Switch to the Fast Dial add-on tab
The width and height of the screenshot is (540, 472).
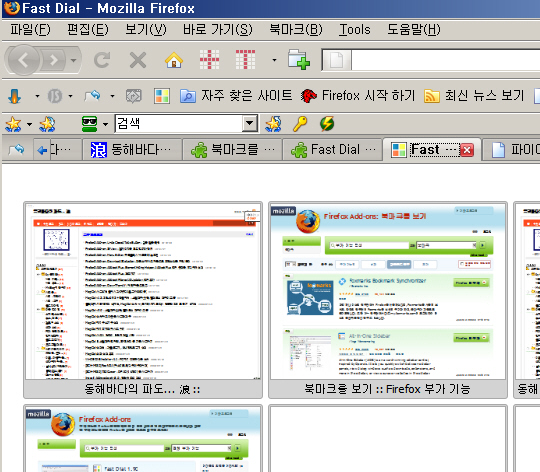pyautogui.click(x=332, y=150)
